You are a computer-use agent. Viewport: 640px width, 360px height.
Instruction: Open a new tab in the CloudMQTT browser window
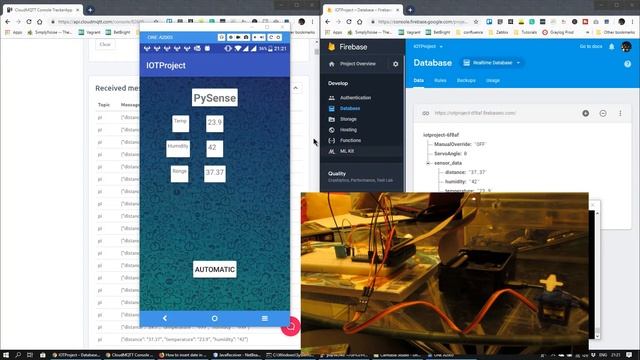pyautogui.click(x=90, y=9)
